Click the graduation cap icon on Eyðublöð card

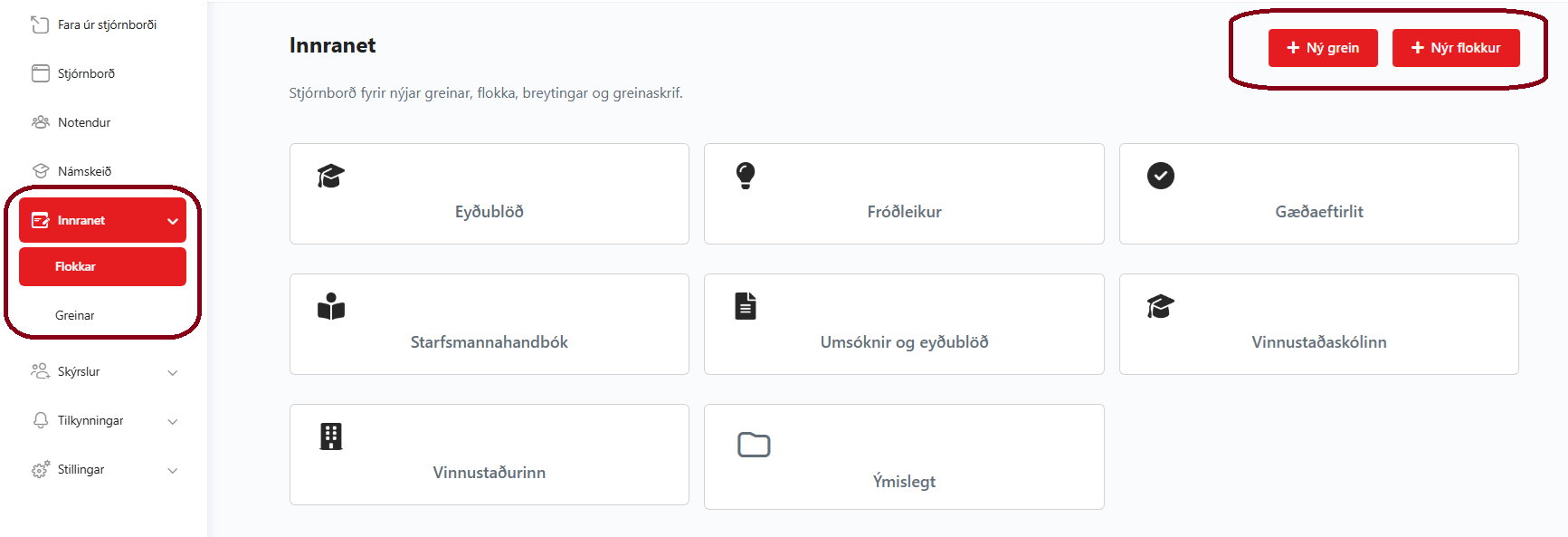coord(329,175)
